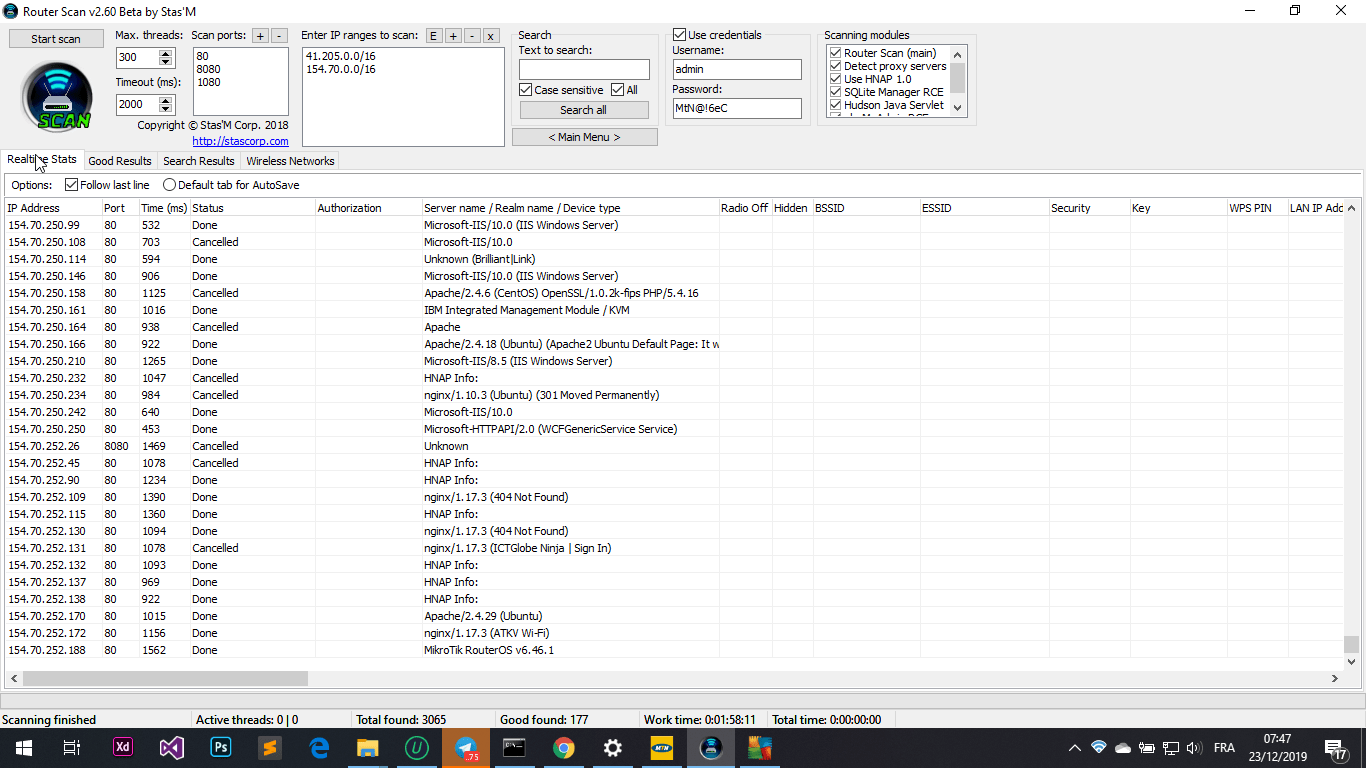Viewport: 1366px width, 768px height.
Task: Select Default tab for AutoSave radio
Action: 169,185
